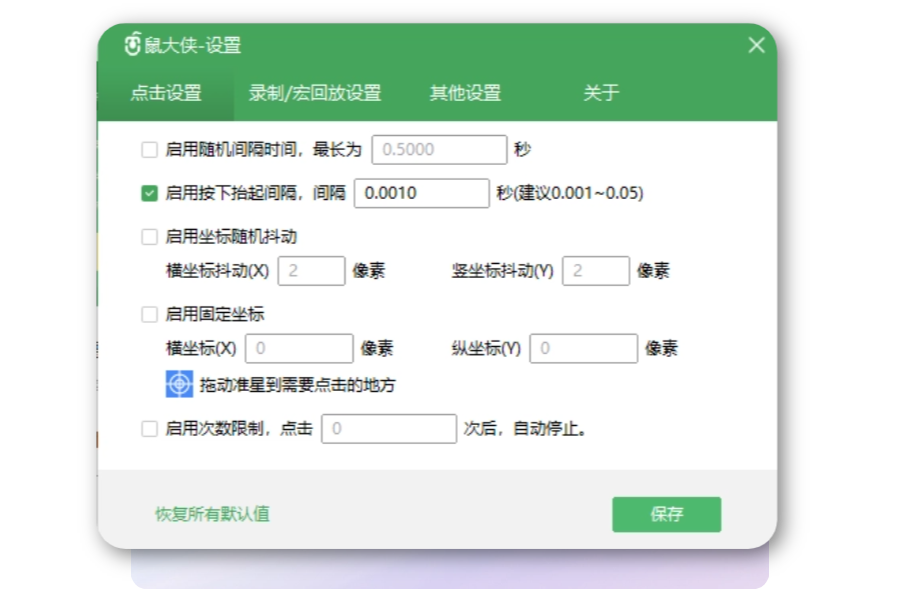Screen dimensions: 900x600
Task: Tick the 启用坐标随机抖动 checkbox
Action: click(149, 237)
